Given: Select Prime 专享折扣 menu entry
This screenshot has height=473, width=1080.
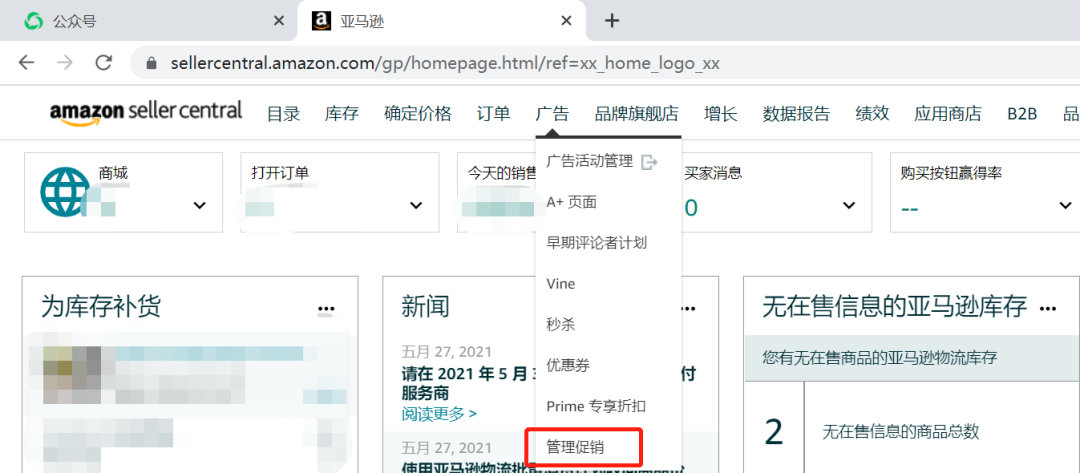Looking at the screenshot, I should coord(596,406).
